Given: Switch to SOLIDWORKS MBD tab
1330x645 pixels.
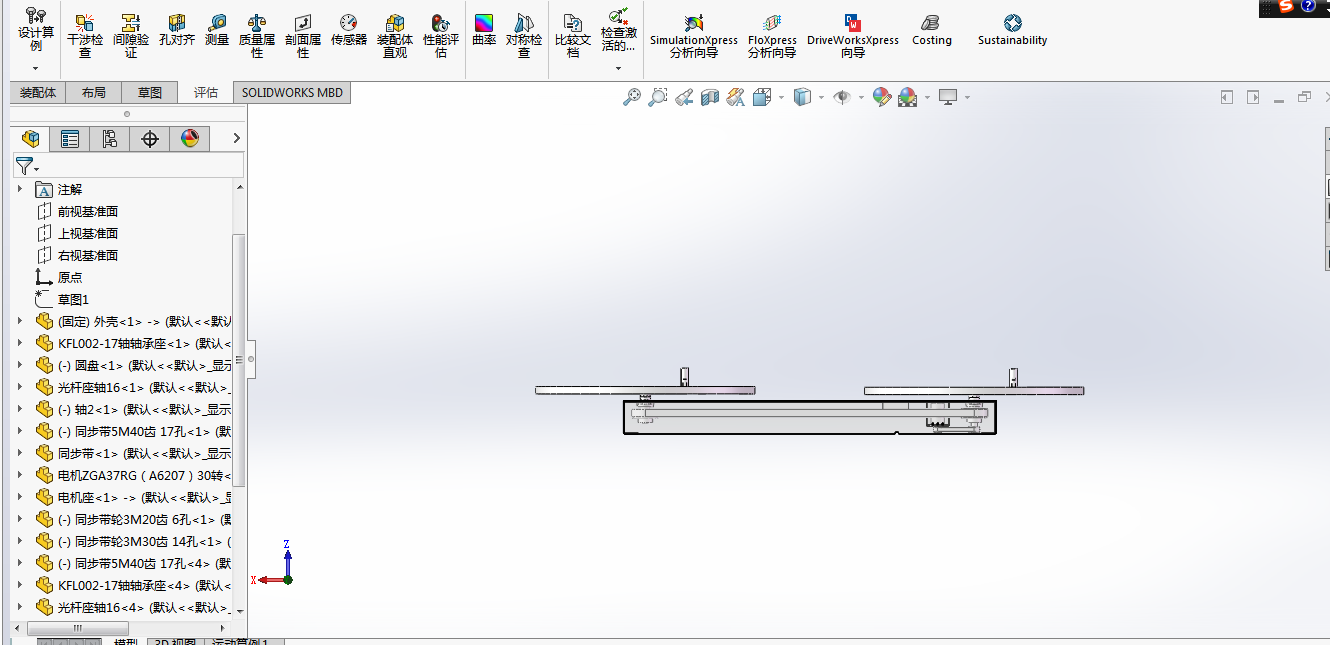Looking at the screenshot, I should (x=292, y=92).
